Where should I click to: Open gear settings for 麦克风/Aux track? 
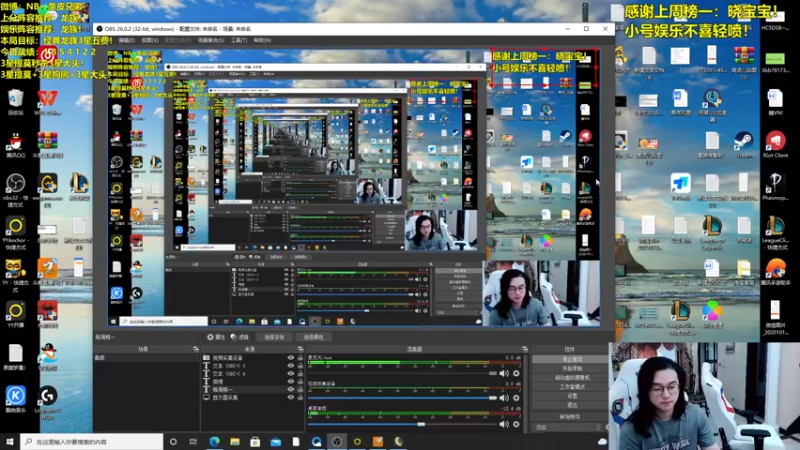[x=516, y=373]
